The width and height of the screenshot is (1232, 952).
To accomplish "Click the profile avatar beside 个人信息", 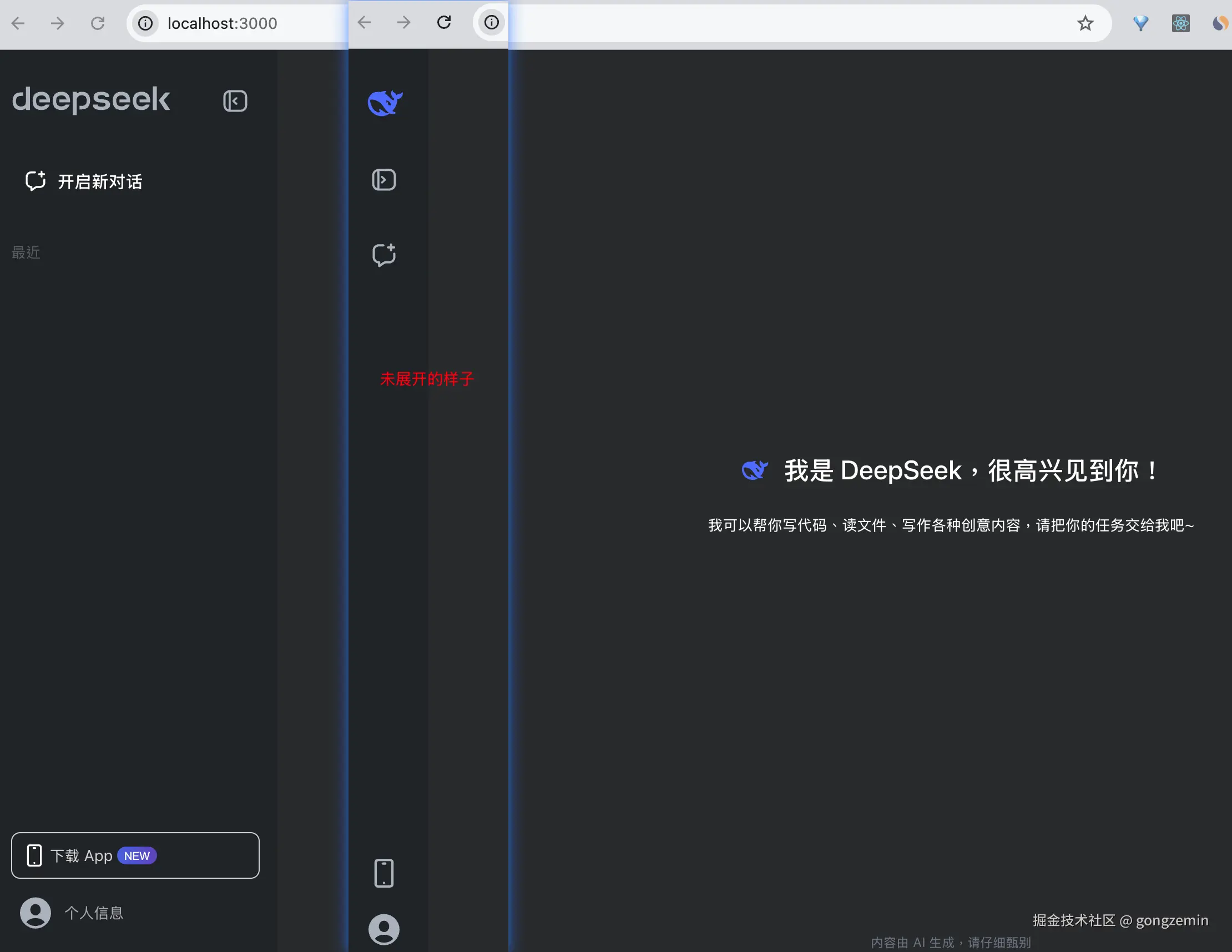I will [36, 913].
